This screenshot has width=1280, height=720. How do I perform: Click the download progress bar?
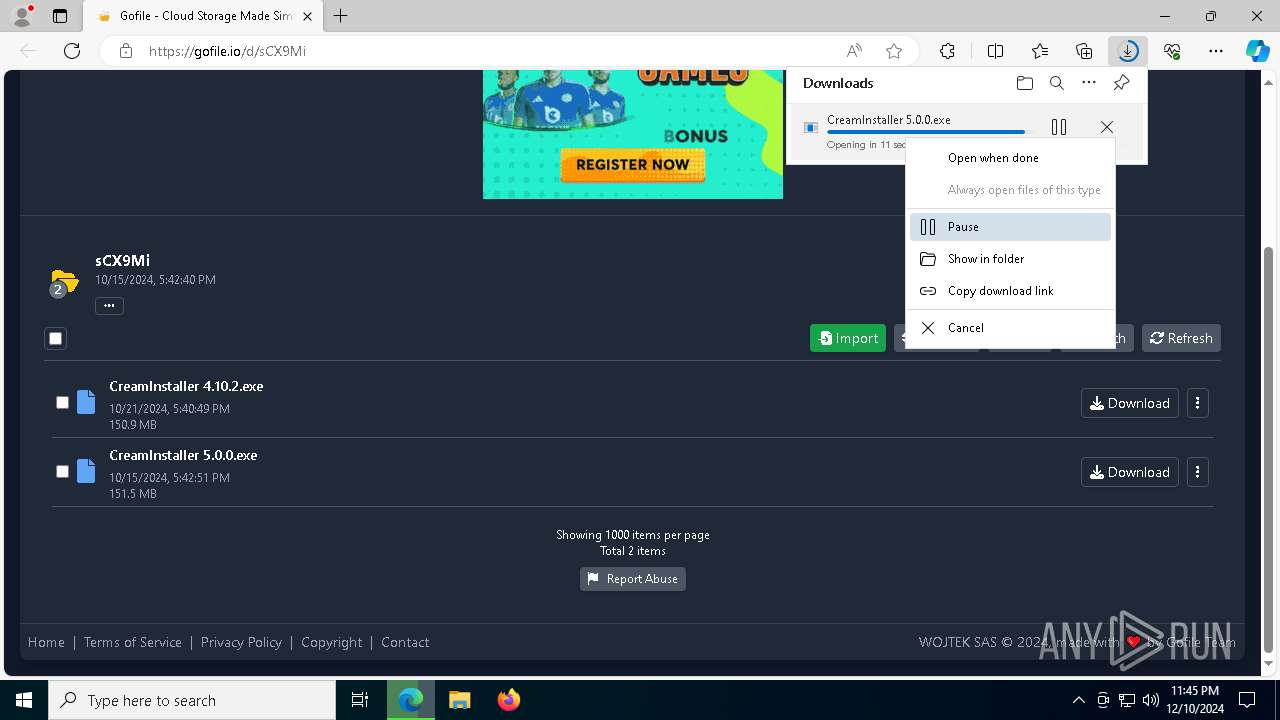point(931,132)
